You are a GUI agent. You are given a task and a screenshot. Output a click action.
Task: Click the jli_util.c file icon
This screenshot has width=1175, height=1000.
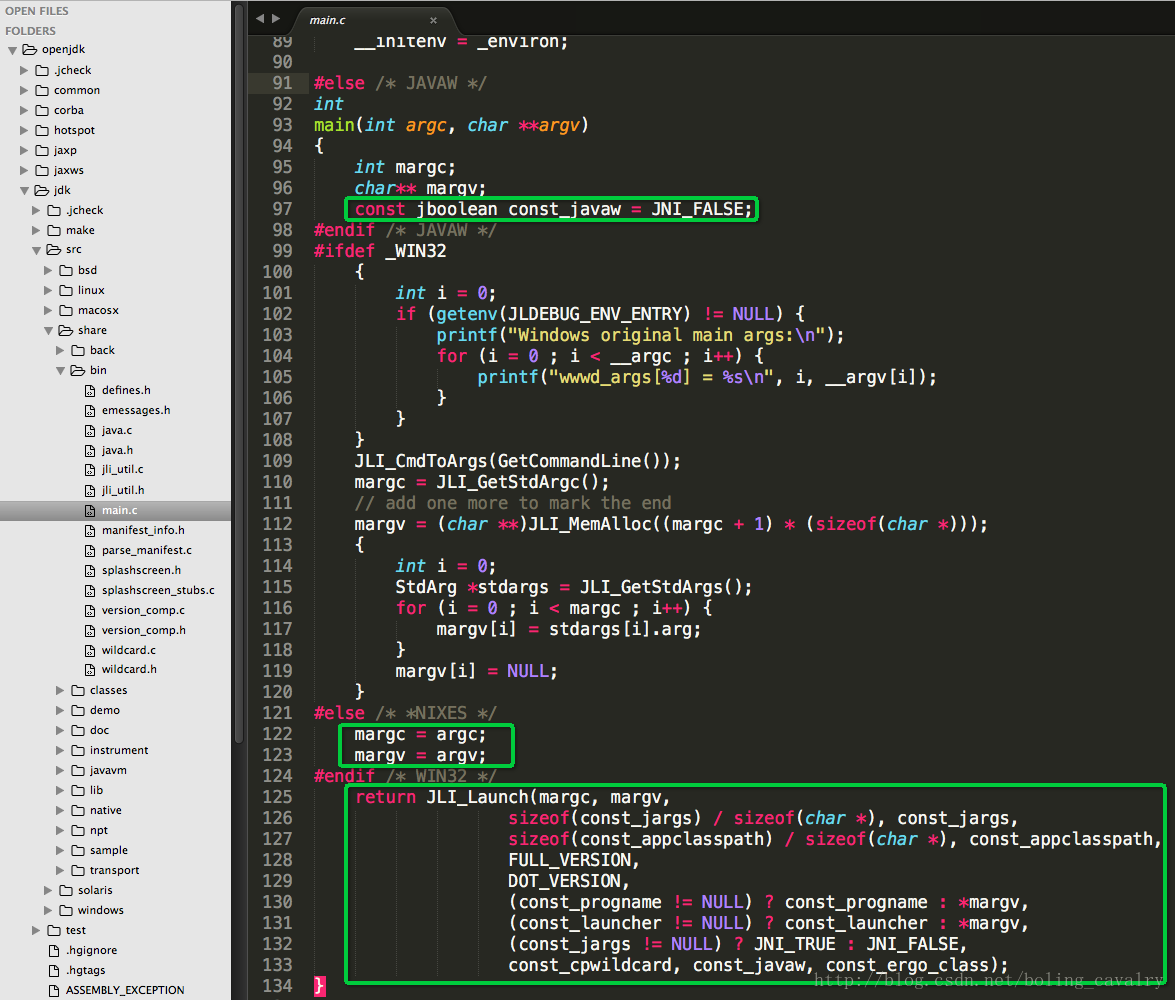90,470
